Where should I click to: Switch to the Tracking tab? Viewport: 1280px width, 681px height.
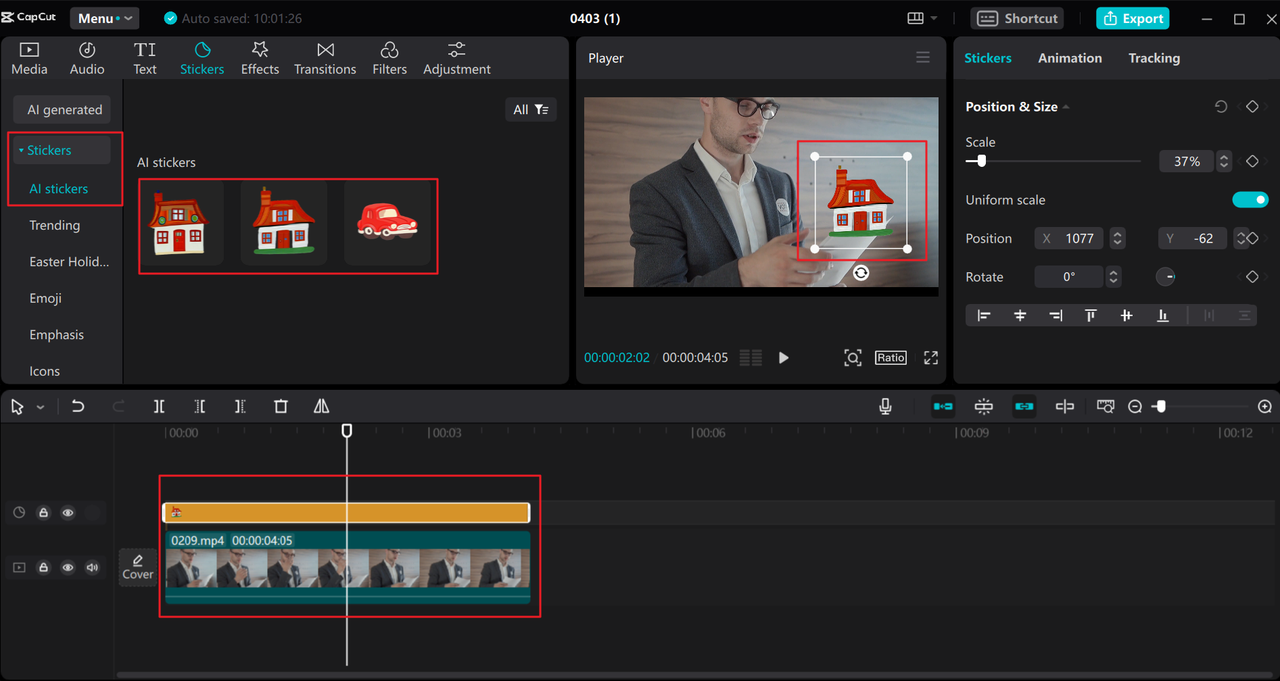tap(1154, 58)
